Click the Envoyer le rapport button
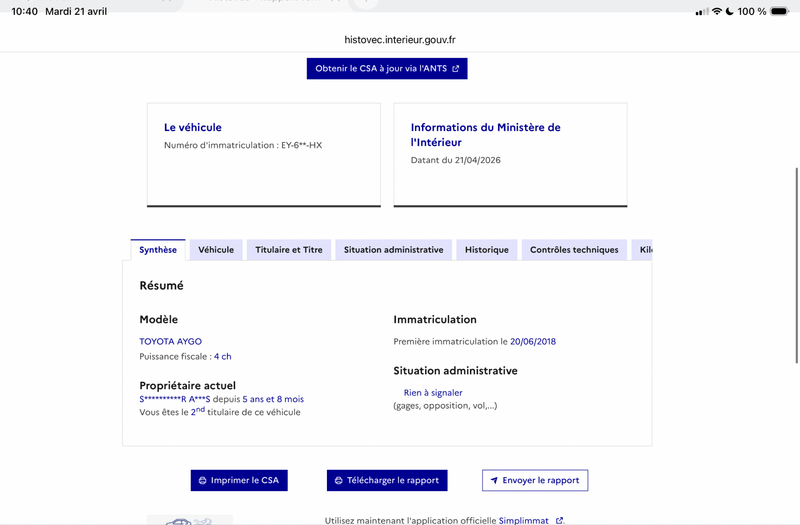 pyautogui.click(x=535, y=480)
